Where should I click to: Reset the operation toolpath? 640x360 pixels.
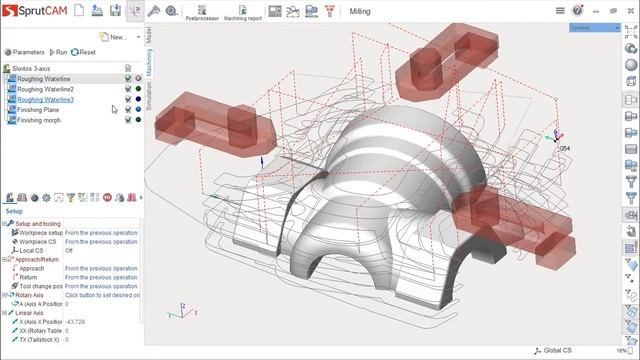click(83, 52)
